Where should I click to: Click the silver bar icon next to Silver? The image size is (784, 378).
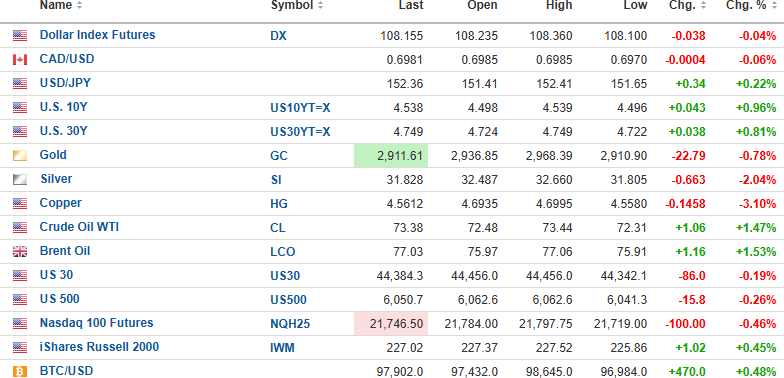[x=20, y=180]
